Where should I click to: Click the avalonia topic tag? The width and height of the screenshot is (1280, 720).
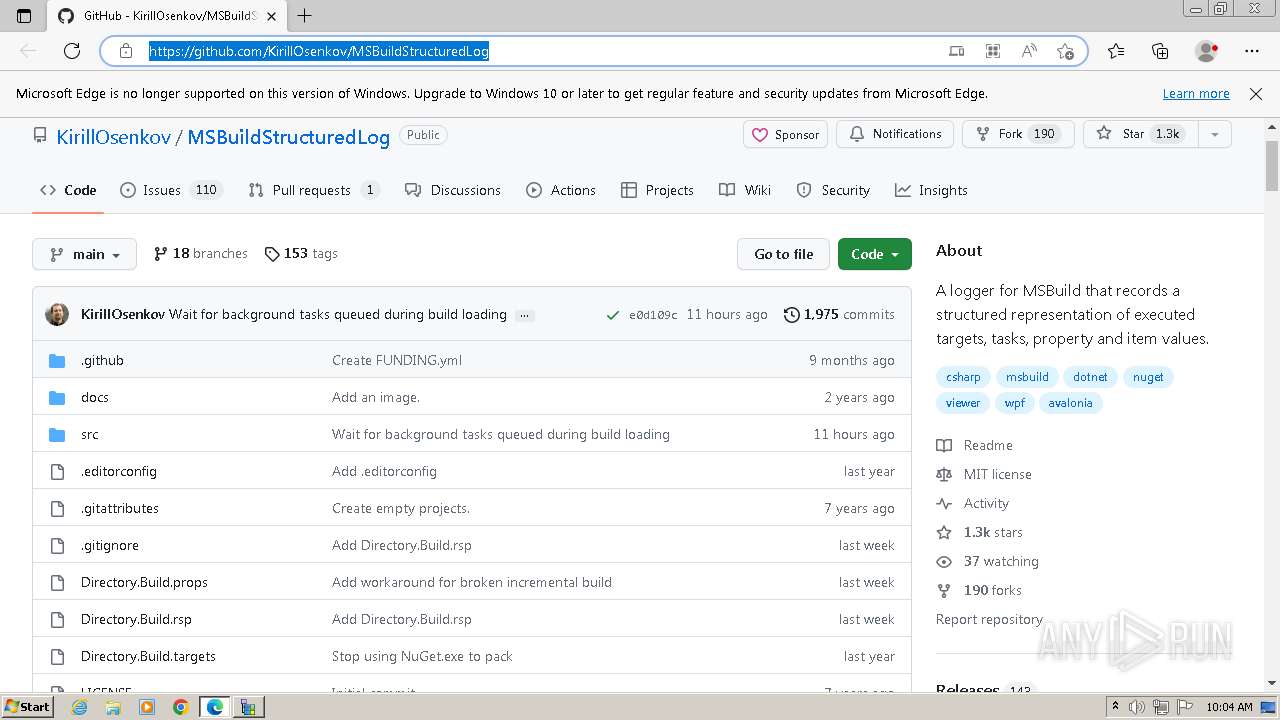[x=1070, y=403]
